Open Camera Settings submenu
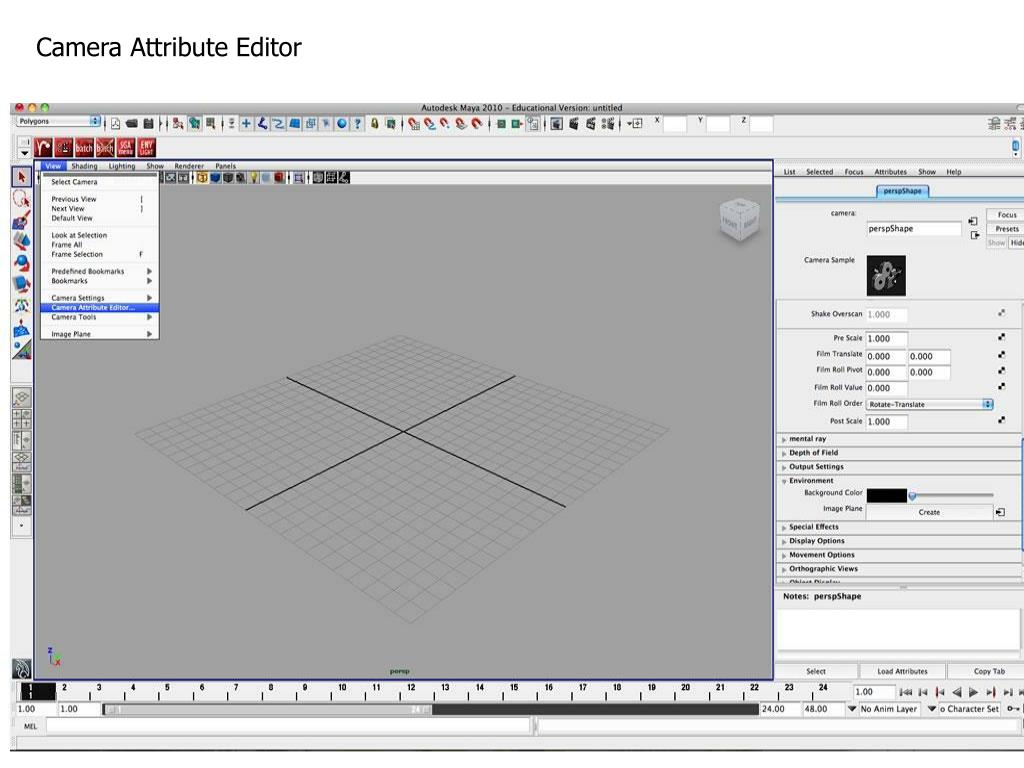This screenshot has width=1024, height=768. click(99, 298)
